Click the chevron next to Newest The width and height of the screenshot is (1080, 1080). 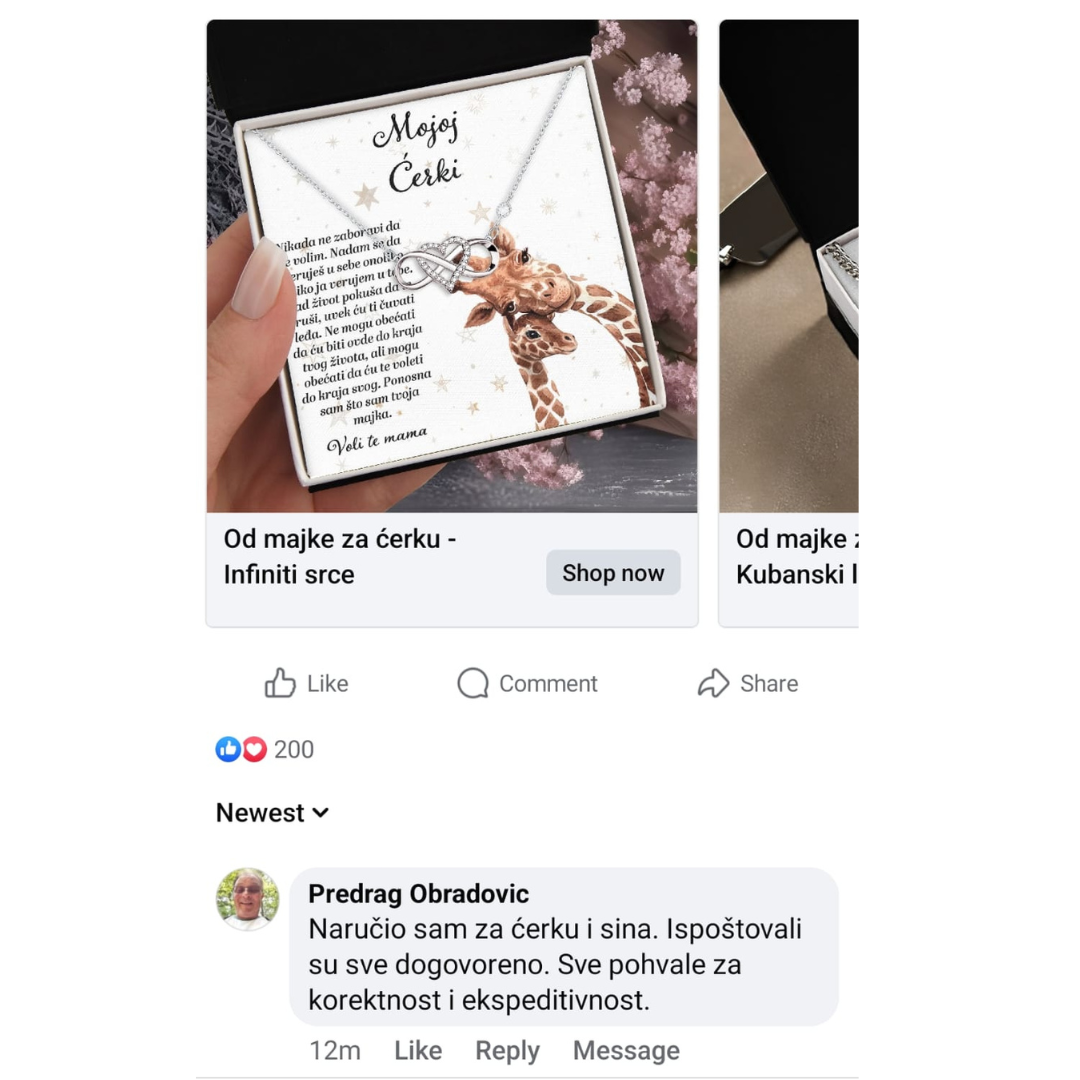click(x=320, y=813)
